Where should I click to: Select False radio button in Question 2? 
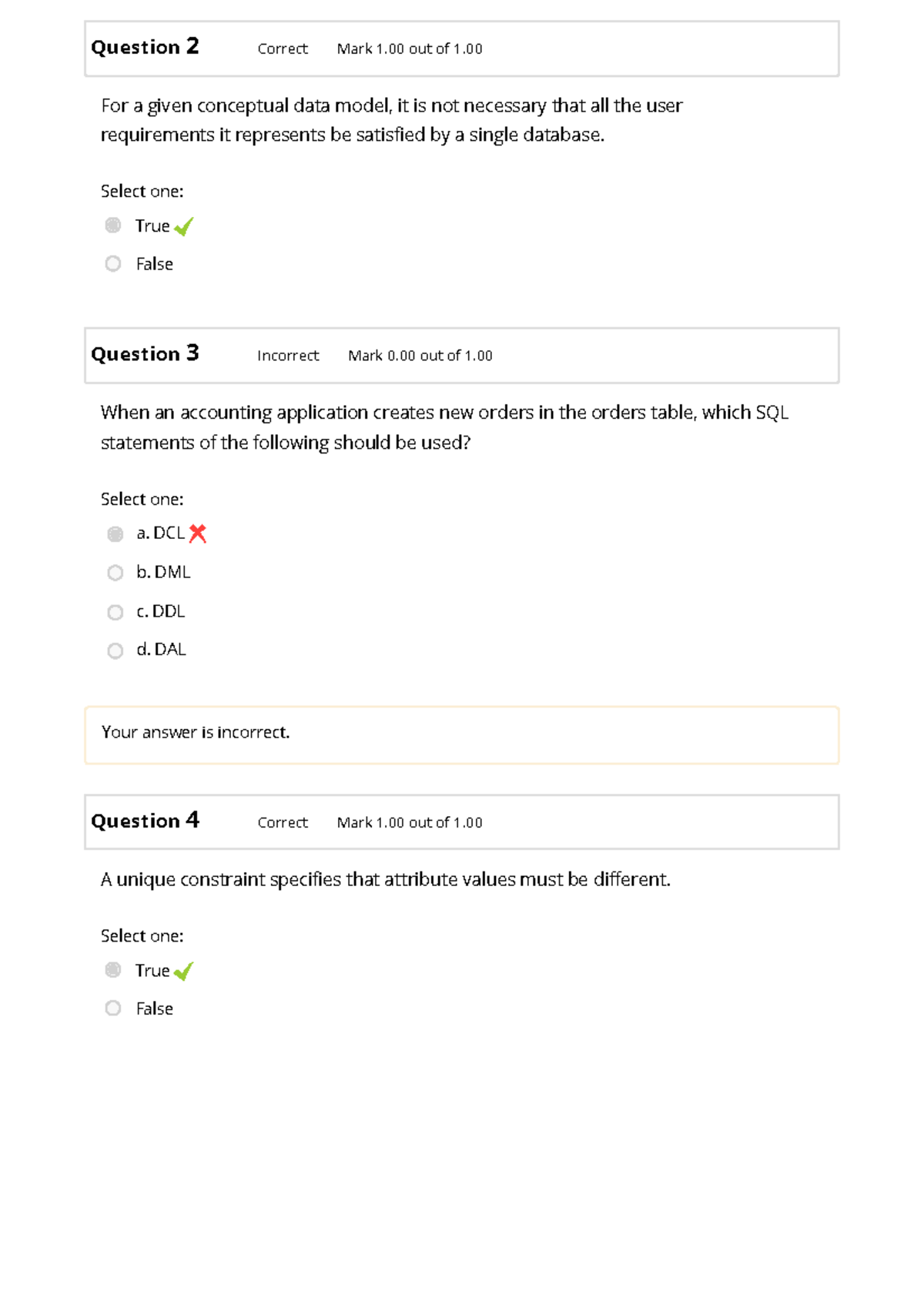point(113,264)
